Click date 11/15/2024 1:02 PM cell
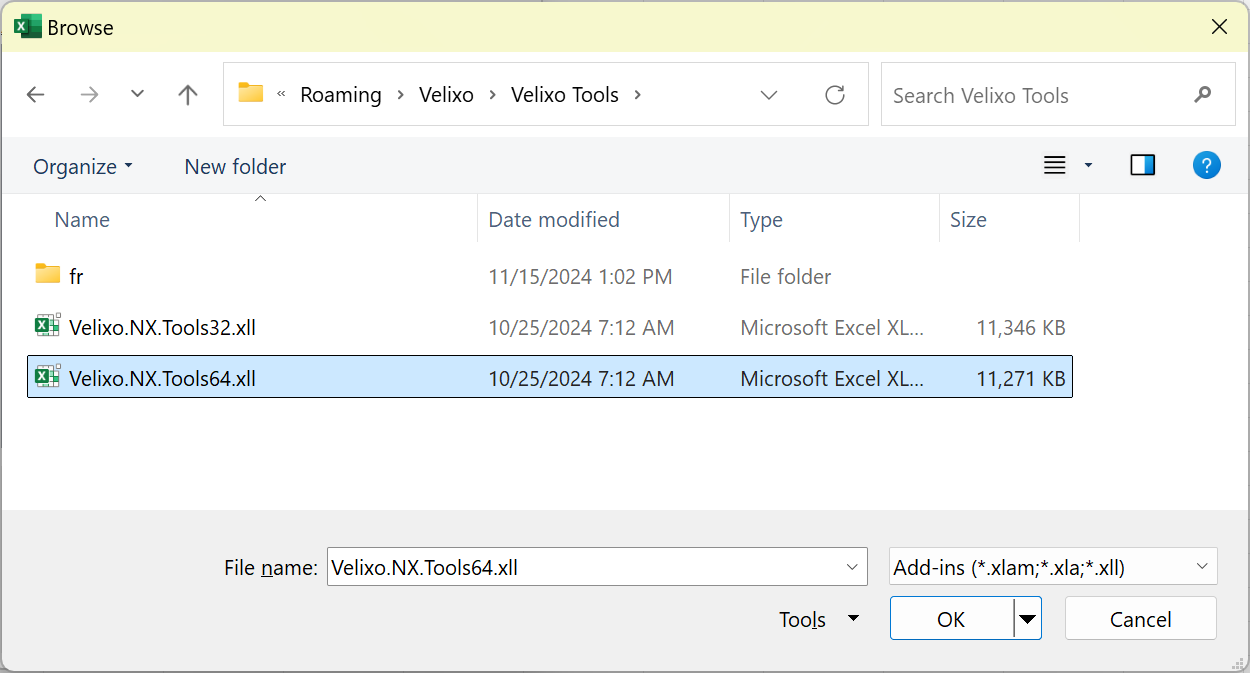The width and height of the screenshot is (1250, 673). [580, 276]
